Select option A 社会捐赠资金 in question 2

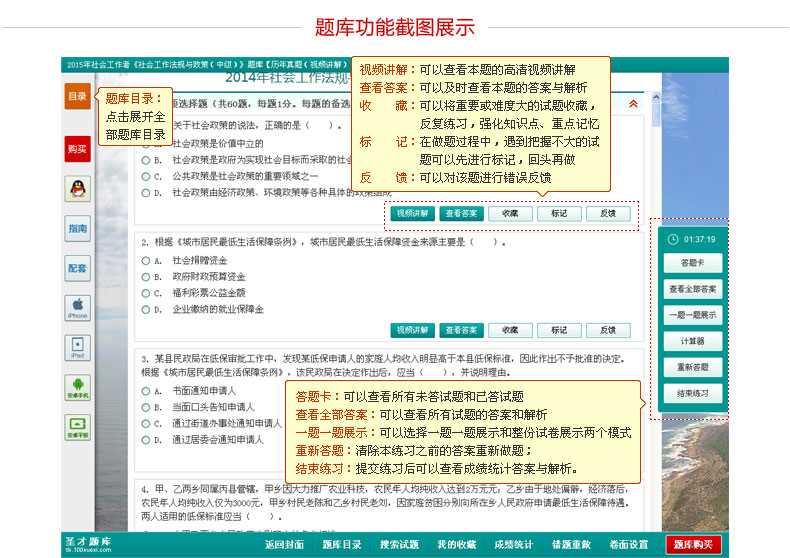click(x=146, y=260)
